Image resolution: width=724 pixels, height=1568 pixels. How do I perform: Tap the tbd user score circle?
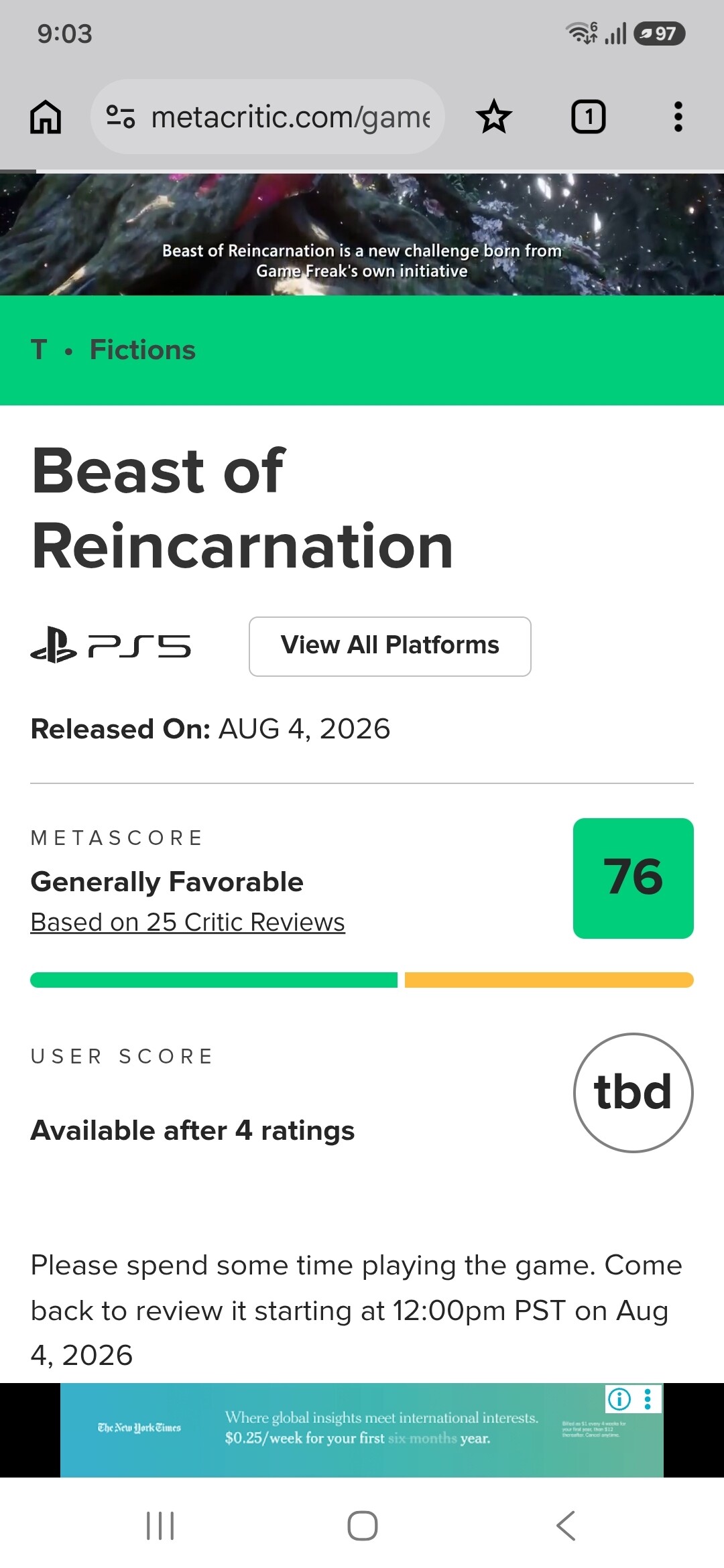tap(633, 1092)
